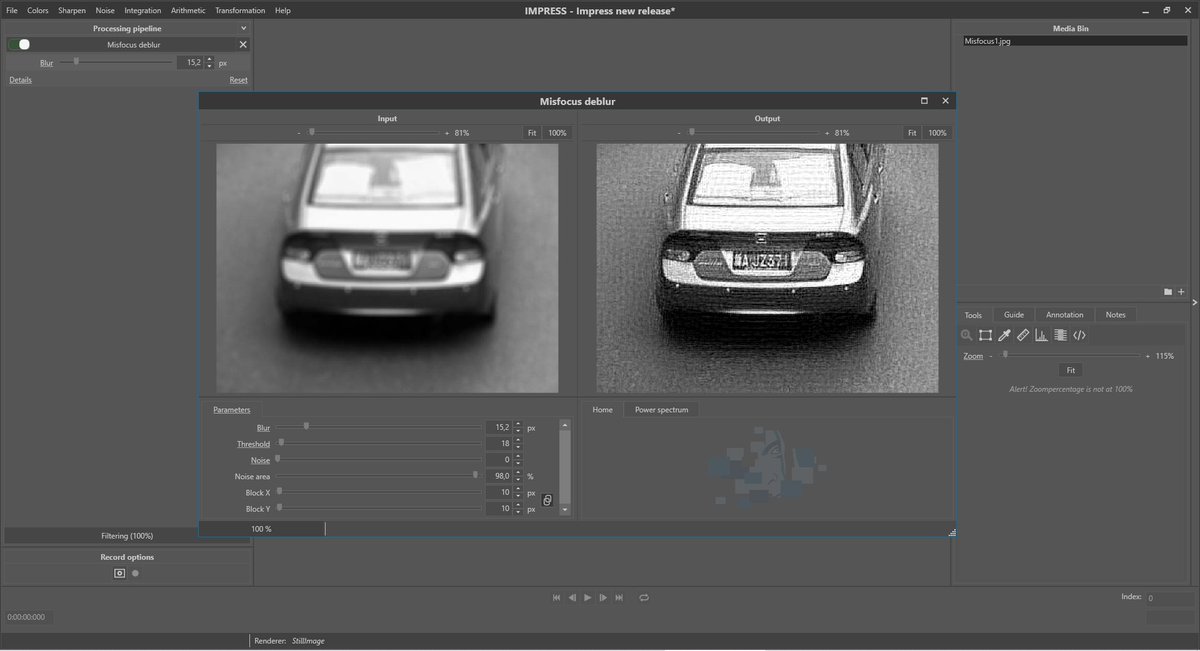Screen dimensions: 1200x651
Task: Open the Sharpen menu
Action: coord(72,10)
